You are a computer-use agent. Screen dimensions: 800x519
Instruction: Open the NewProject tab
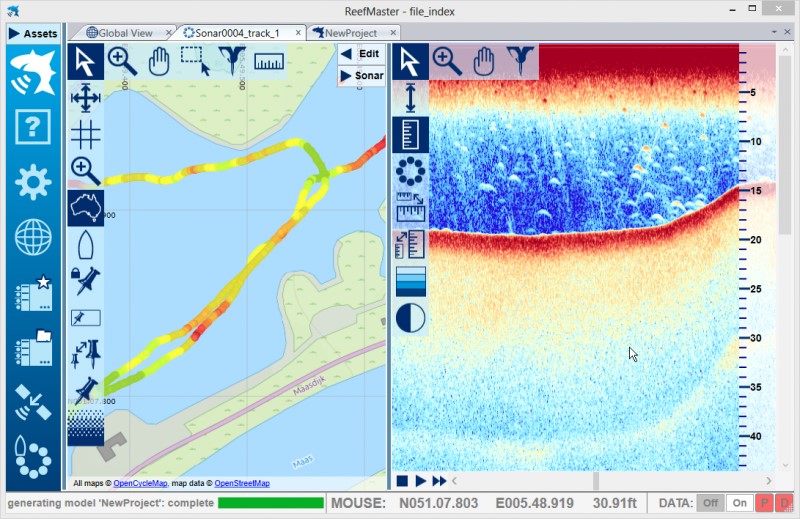[350, 33]
